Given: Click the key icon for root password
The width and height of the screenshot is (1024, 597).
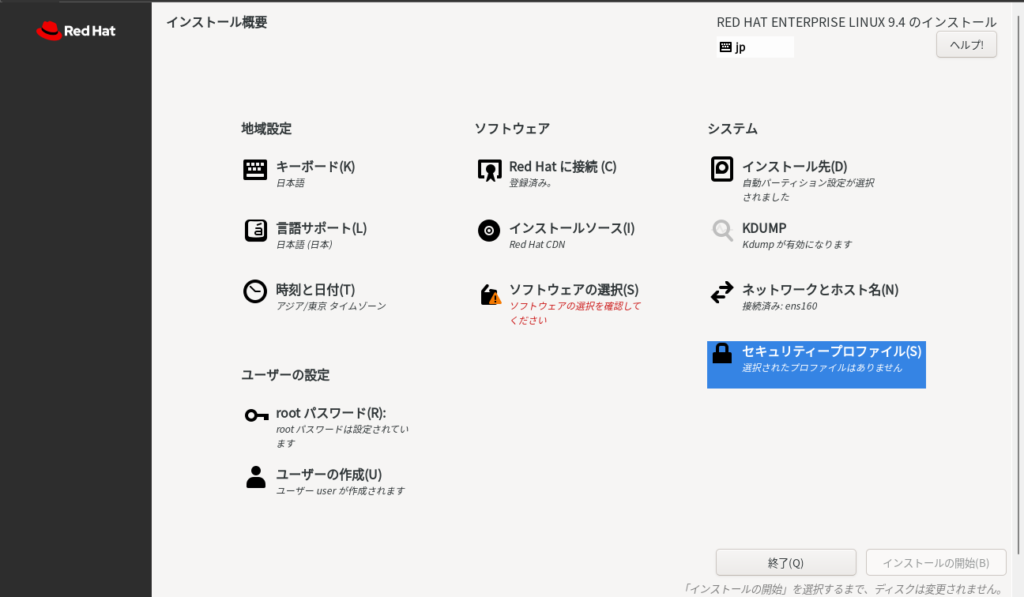Looking at the screenshot, I should click(256, 415).
